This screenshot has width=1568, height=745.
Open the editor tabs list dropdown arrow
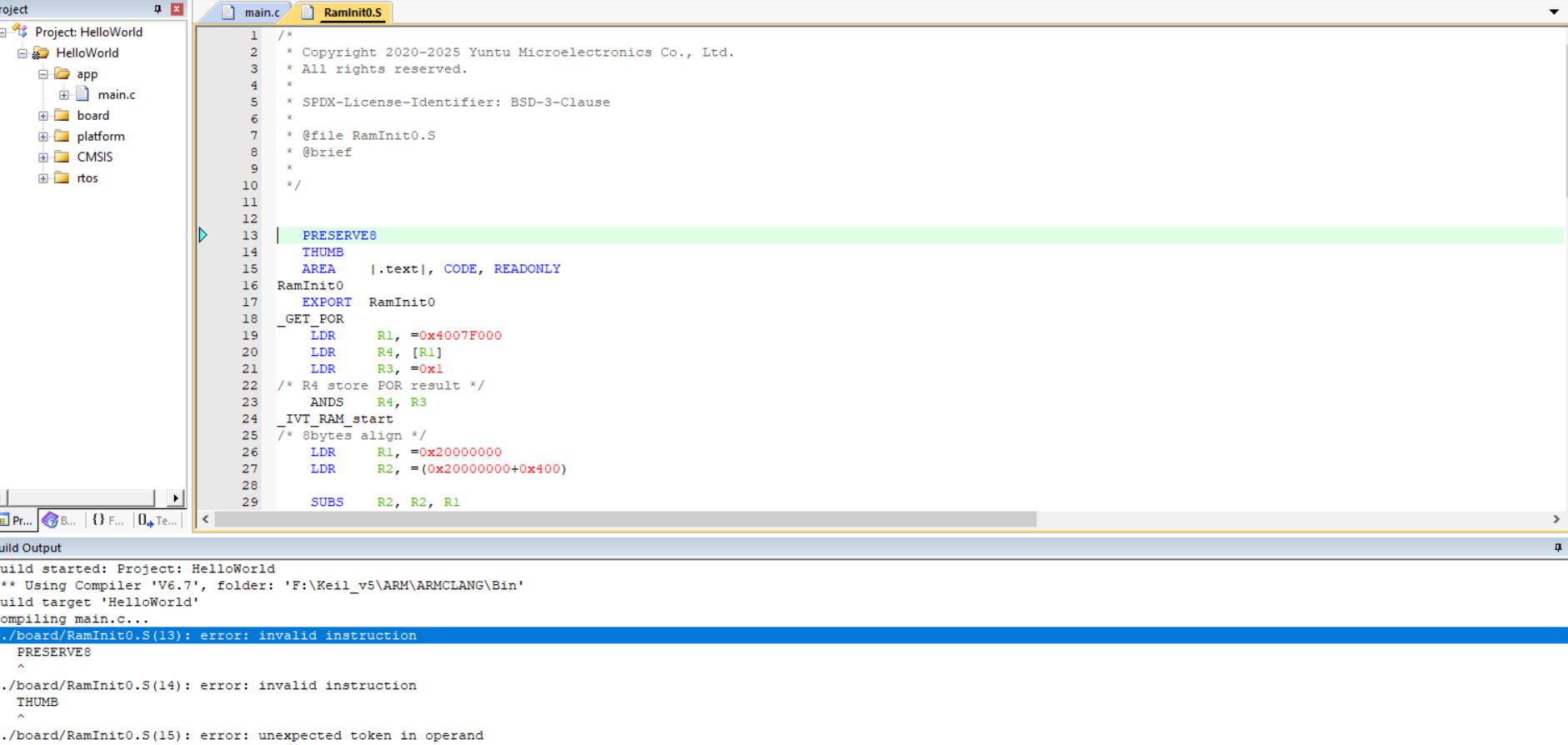coord(1554,12)
